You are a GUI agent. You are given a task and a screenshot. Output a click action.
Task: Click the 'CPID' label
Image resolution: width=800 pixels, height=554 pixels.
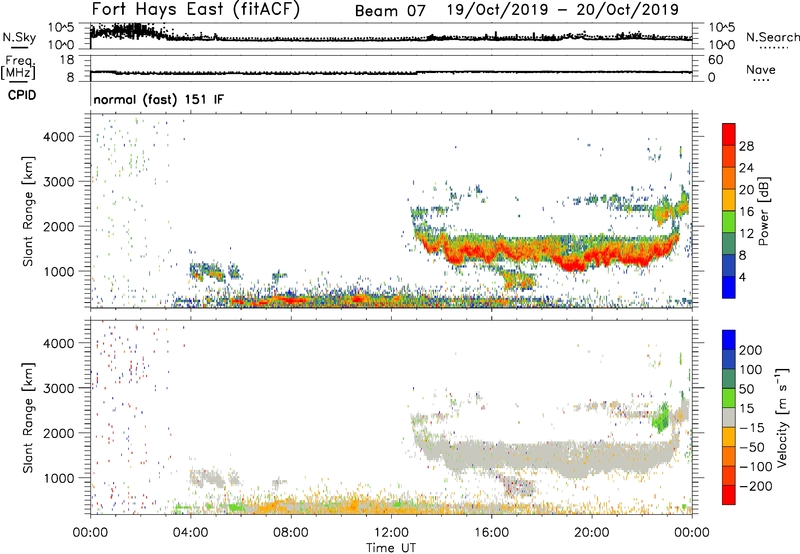(22, 95)
